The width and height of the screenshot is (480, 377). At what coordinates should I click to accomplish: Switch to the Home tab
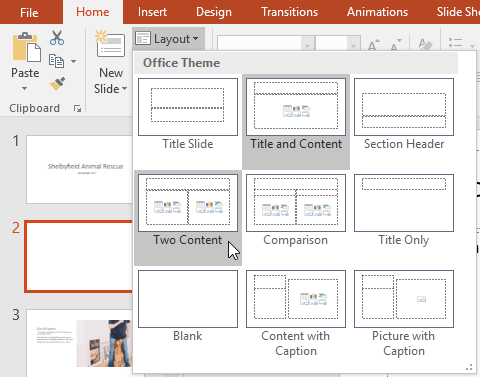coord(93,12)
